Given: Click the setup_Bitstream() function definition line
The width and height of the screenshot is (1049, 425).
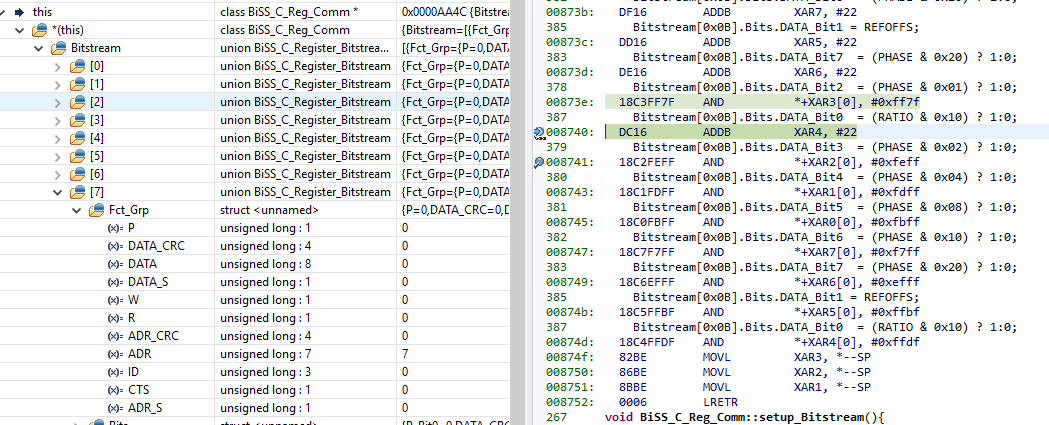Looking at the screenshot, I should click(x=745, y=417).
